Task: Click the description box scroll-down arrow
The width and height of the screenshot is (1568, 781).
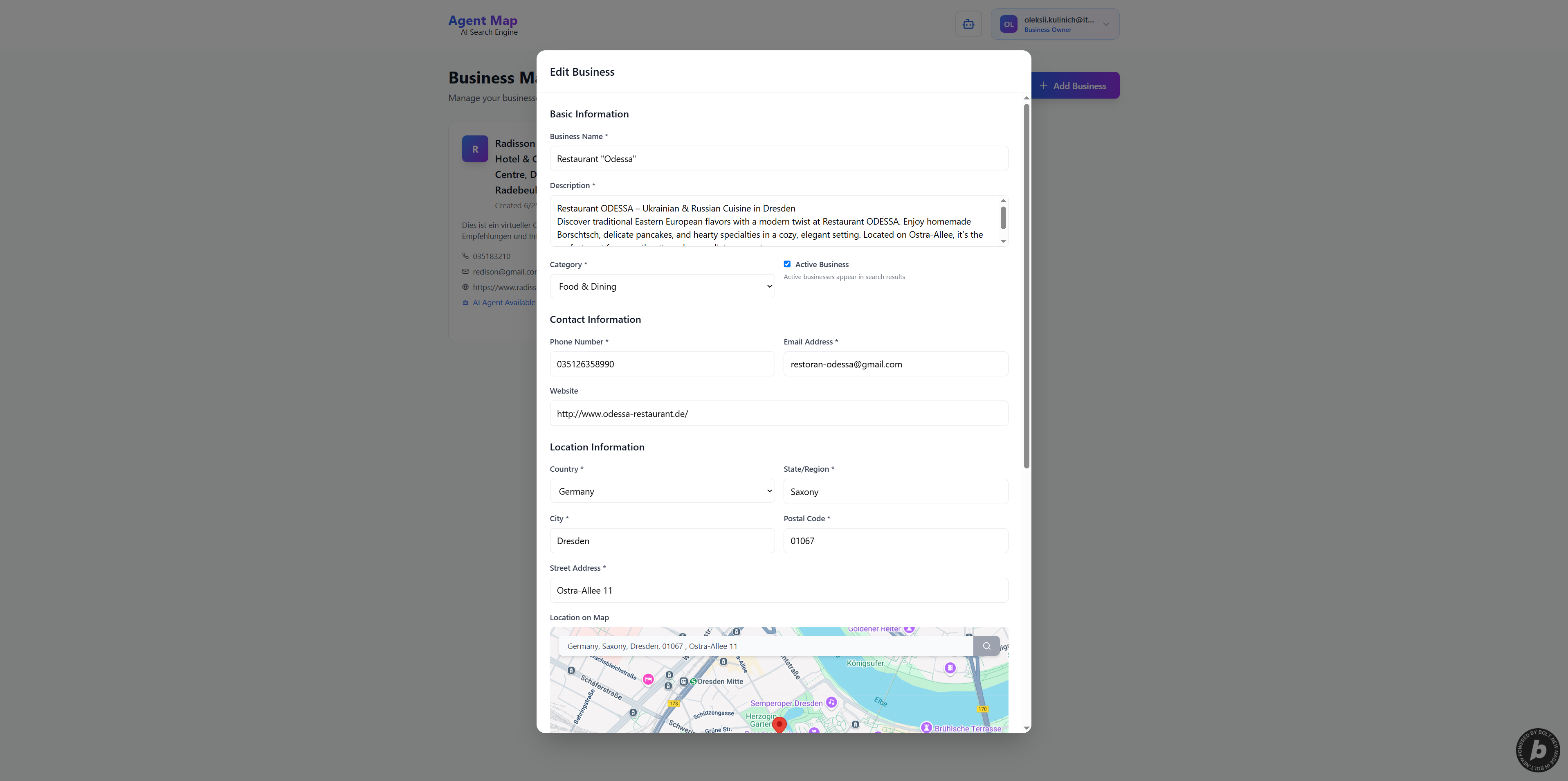Action: 1003,242
